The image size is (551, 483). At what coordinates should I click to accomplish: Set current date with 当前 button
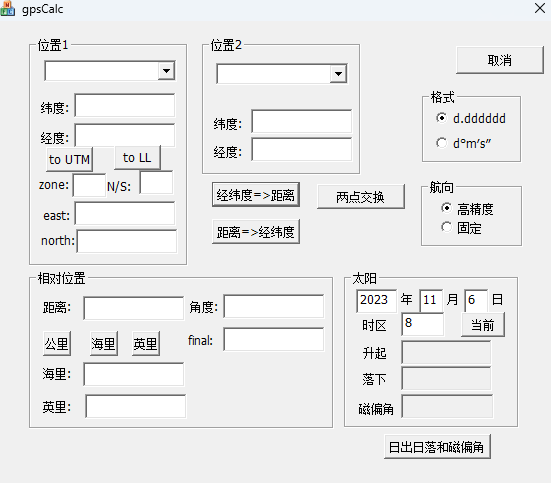(483, 325)
